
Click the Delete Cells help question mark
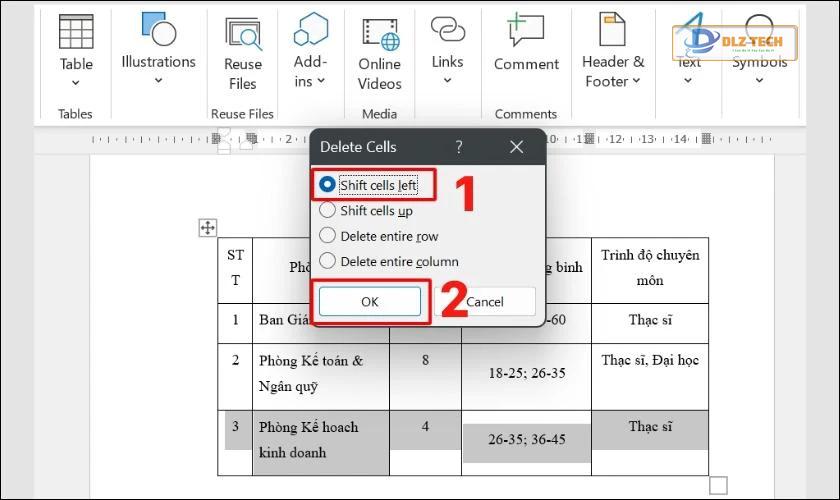[459, 147]
